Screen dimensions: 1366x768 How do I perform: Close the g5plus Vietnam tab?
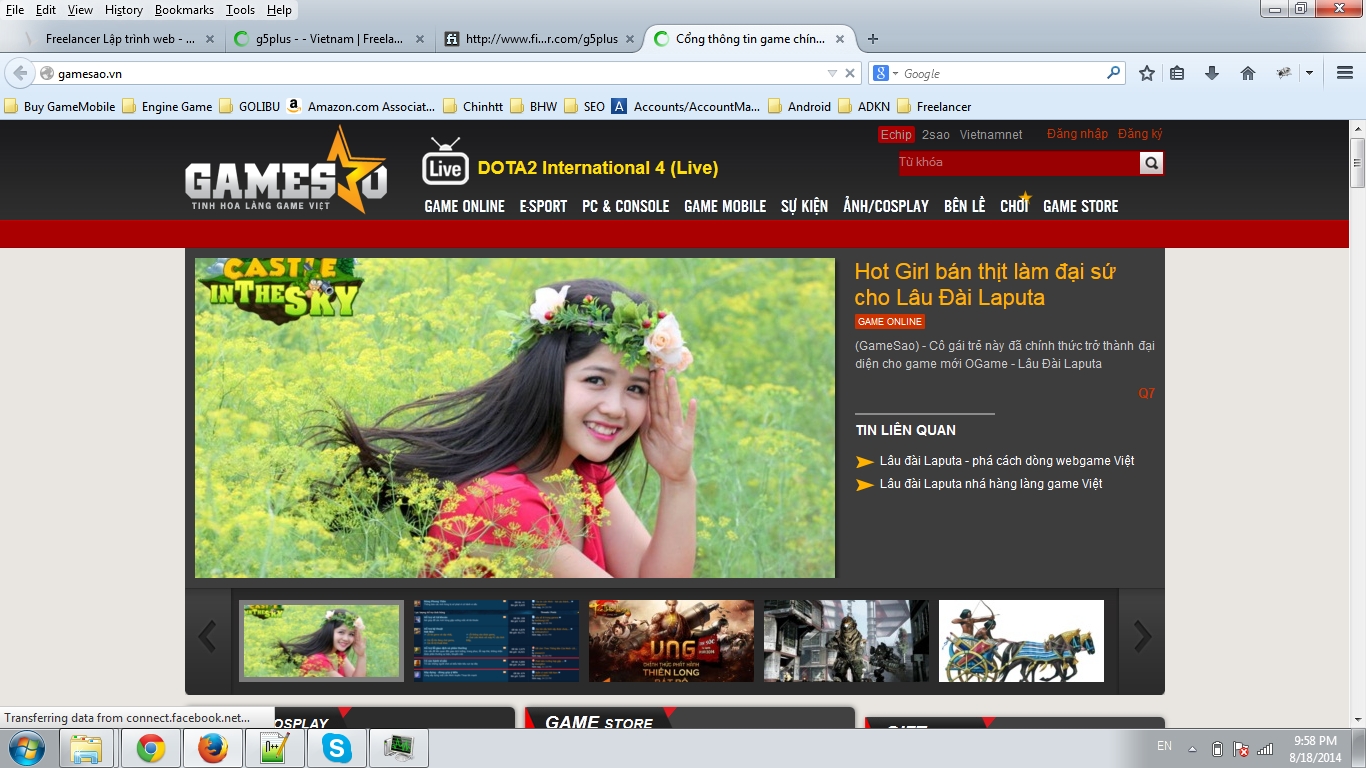(x=420, y=39)
